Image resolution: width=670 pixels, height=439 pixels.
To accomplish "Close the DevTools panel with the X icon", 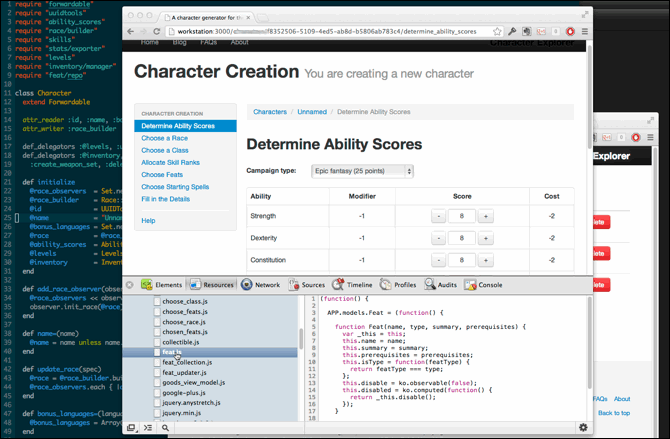I will tap(130, 285).
